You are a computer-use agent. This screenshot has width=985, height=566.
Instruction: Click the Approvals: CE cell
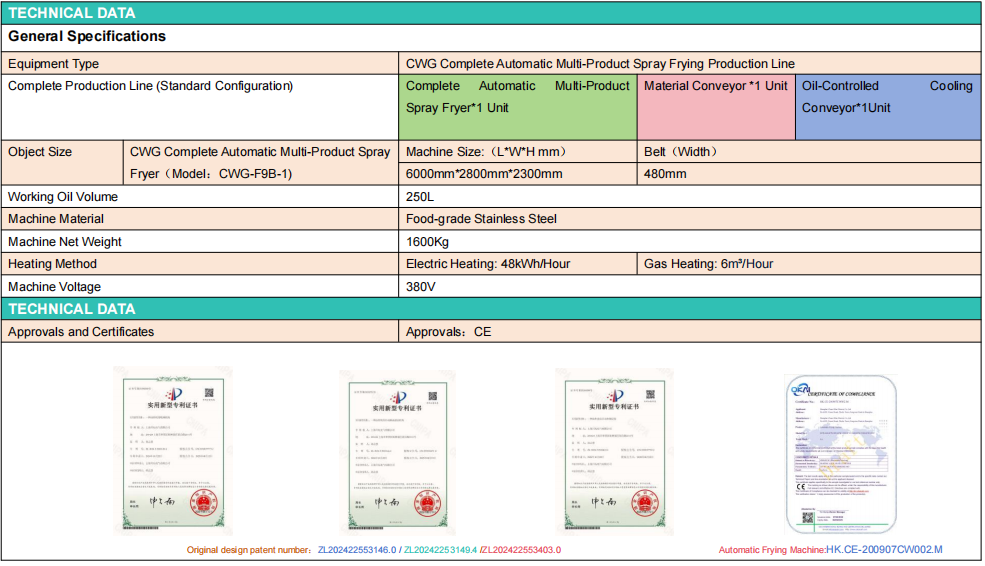tap(449, 332)
